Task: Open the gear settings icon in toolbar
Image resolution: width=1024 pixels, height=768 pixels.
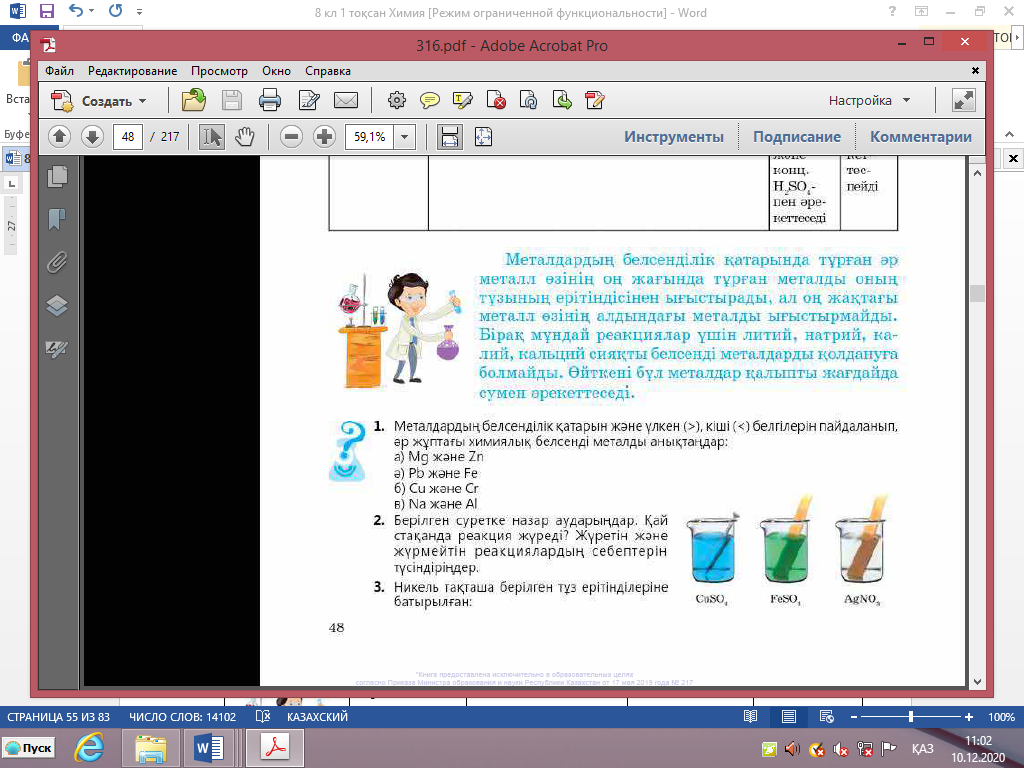Action: [x=396, y=101]
